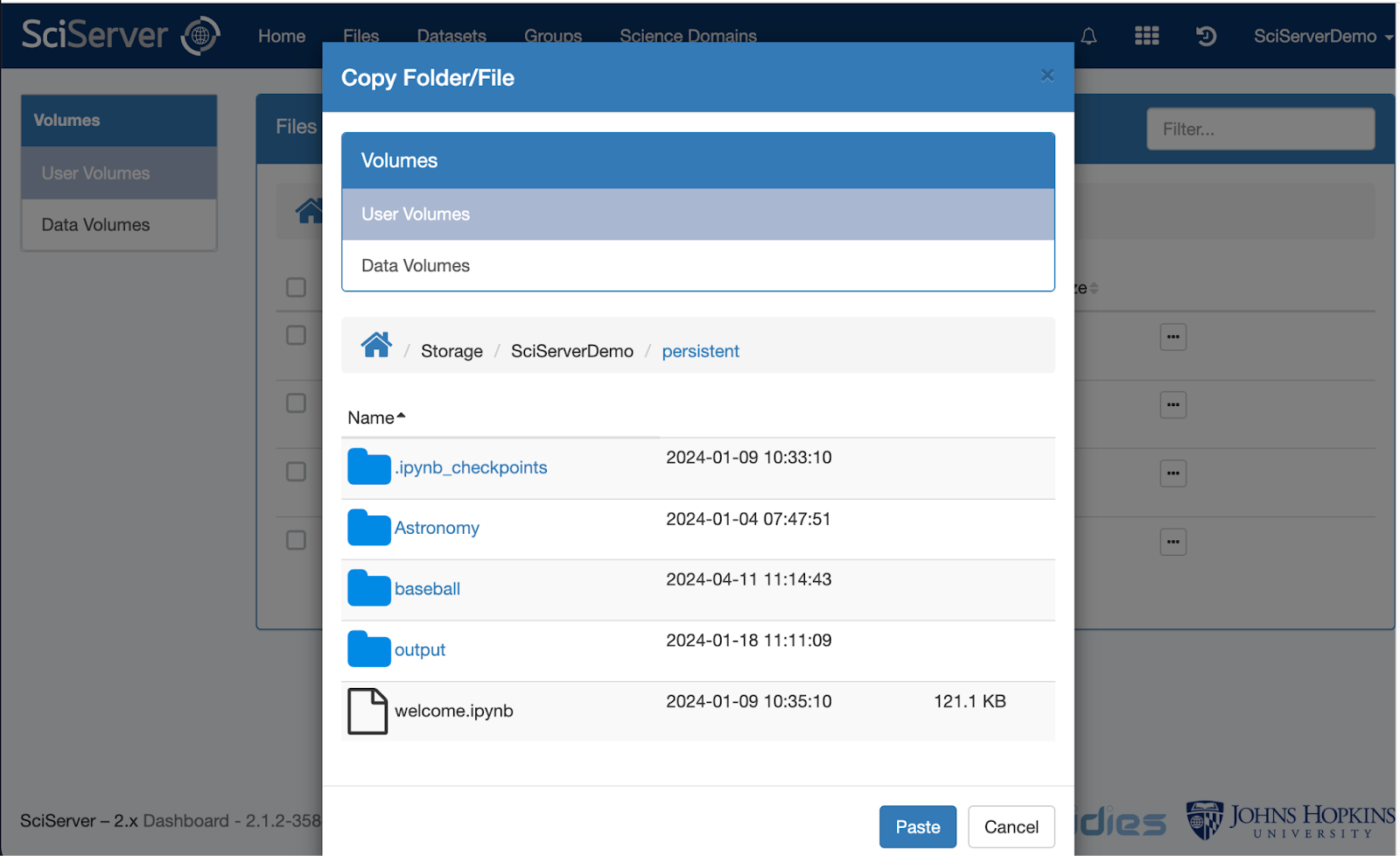Click the Johns Hopkins University logo
Image resolution: width=1400 pixels, height=856 pixels.
pos(1290,820)
